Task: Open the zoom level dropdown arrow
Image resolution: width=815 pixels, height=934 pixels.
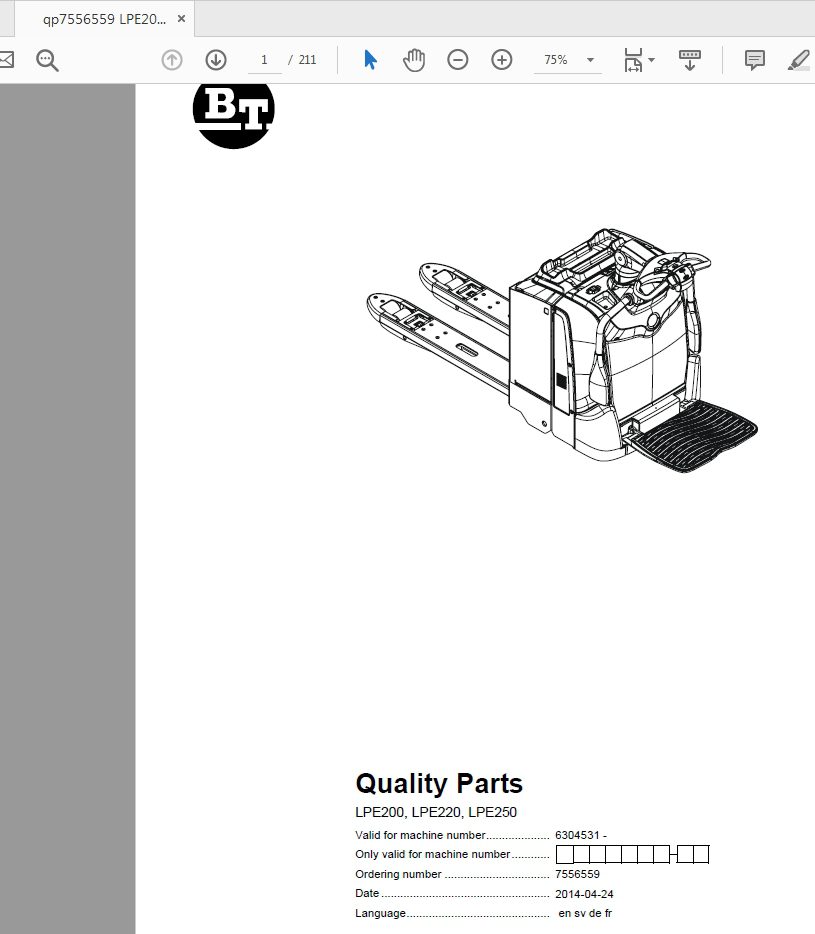Action: [590, 60]
